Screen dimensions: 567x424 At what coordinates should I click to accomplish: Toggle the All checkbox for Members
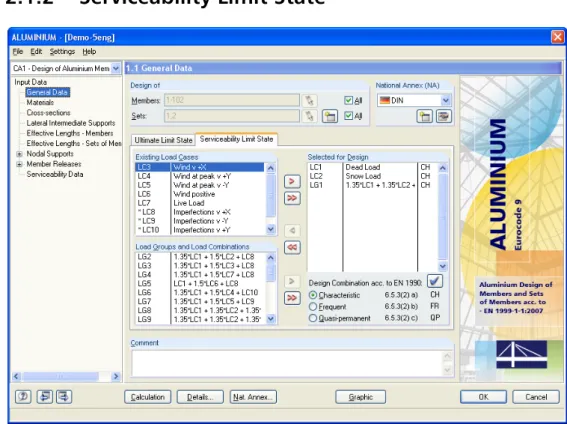click(348, 100)
